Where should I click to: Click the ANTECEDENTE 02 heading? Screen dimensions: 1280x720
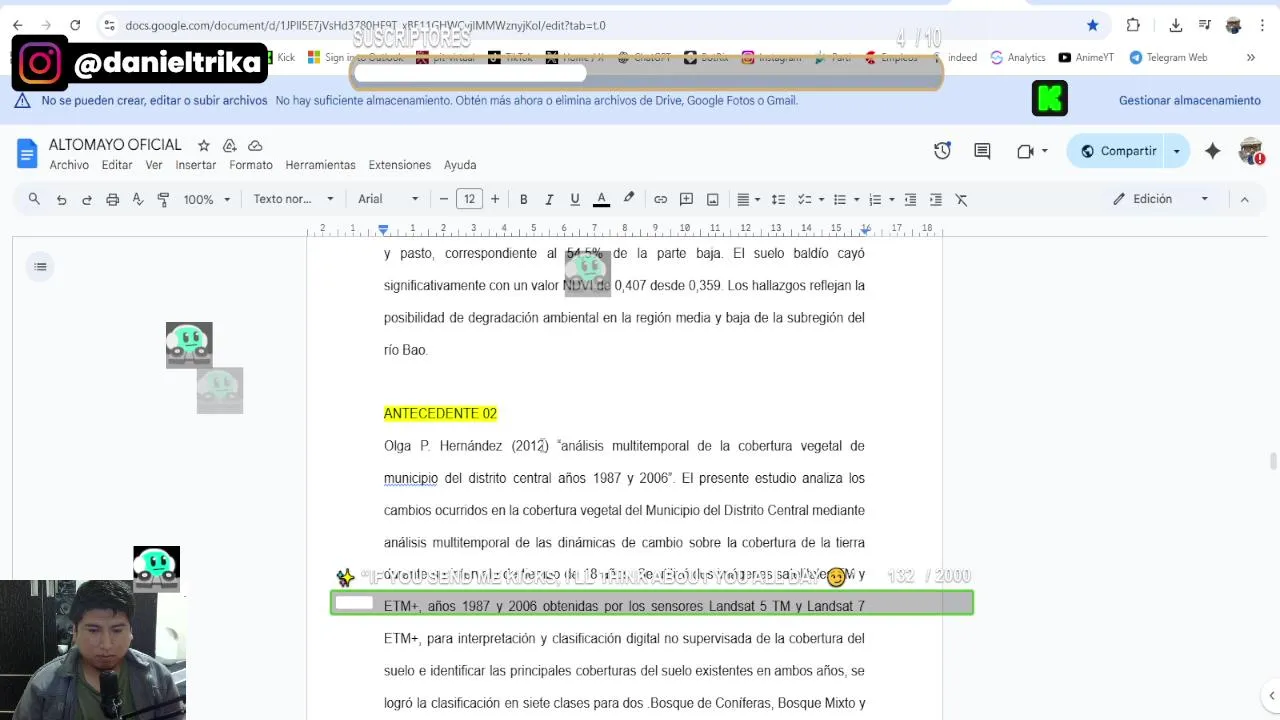click(x=440, y=413)
